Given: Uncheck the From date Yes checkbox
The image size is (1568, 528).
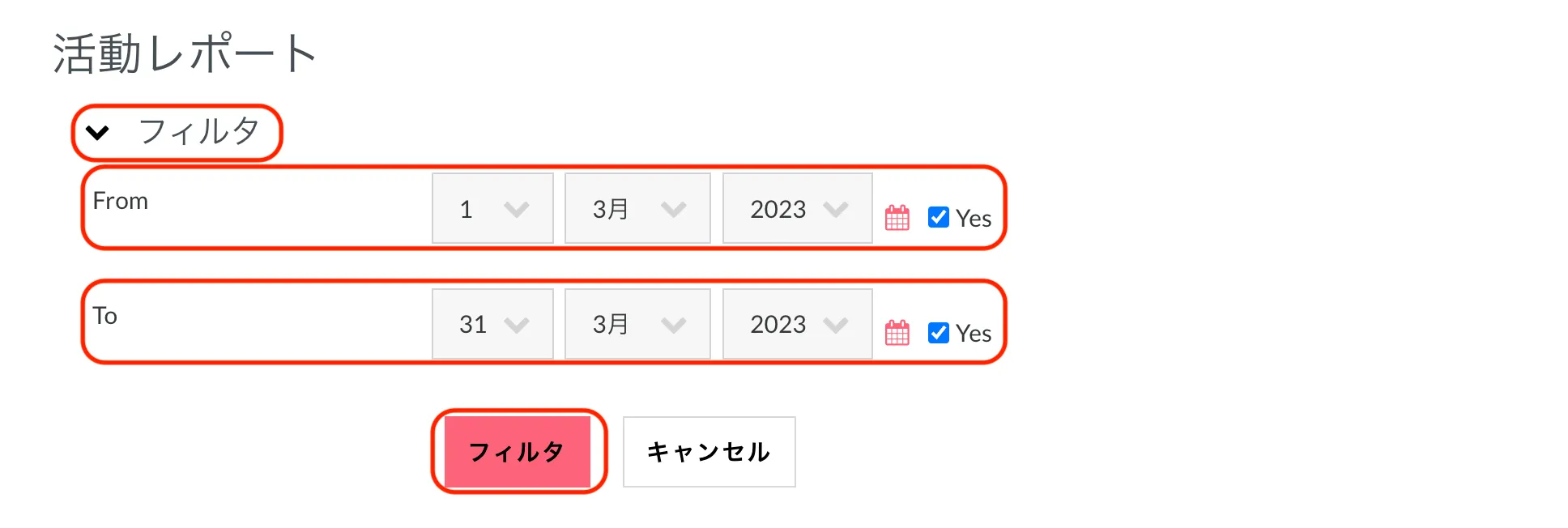Looking at the screenshot, I should tap(938, 217).
